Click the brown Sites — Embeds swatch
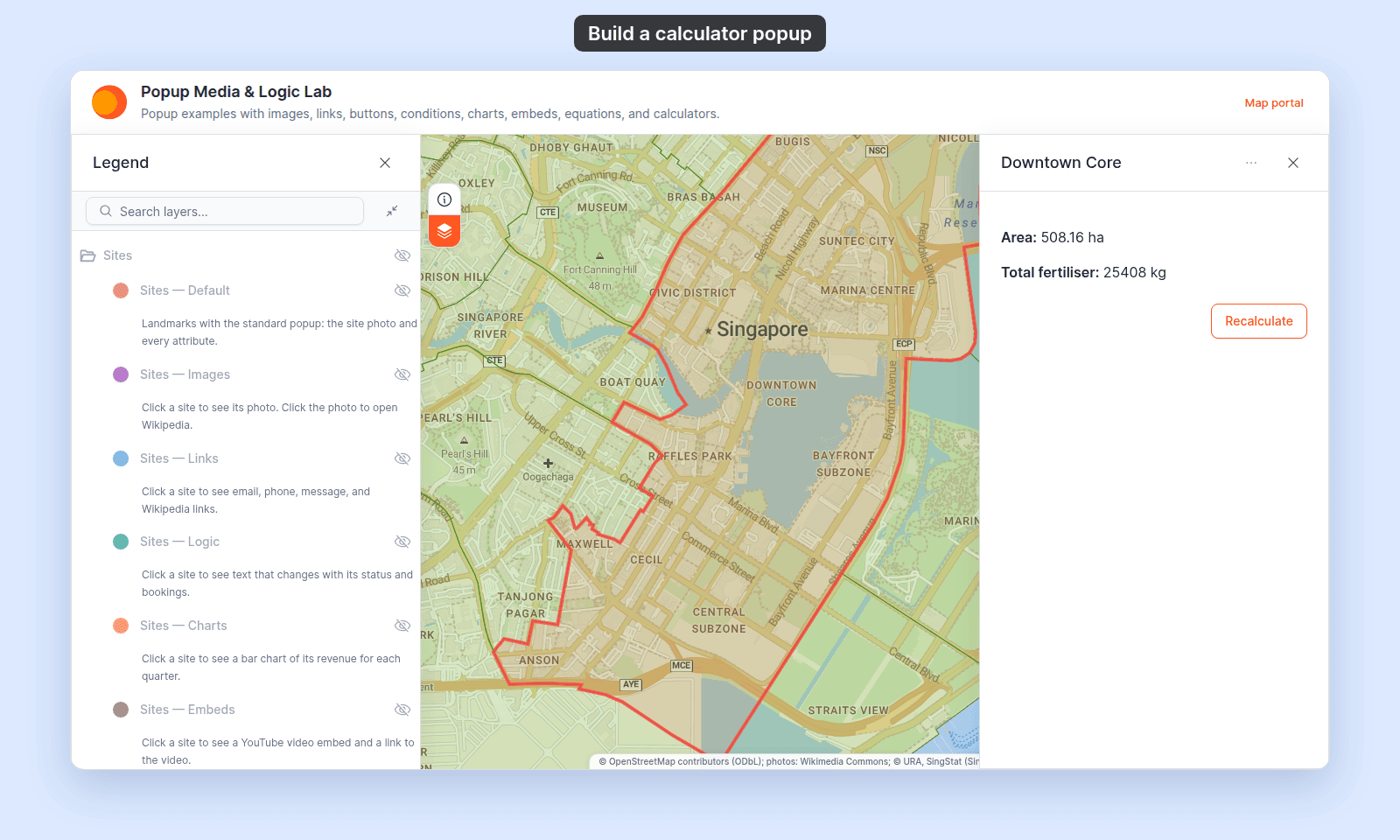1400x840 pixels. pos(121,710)
